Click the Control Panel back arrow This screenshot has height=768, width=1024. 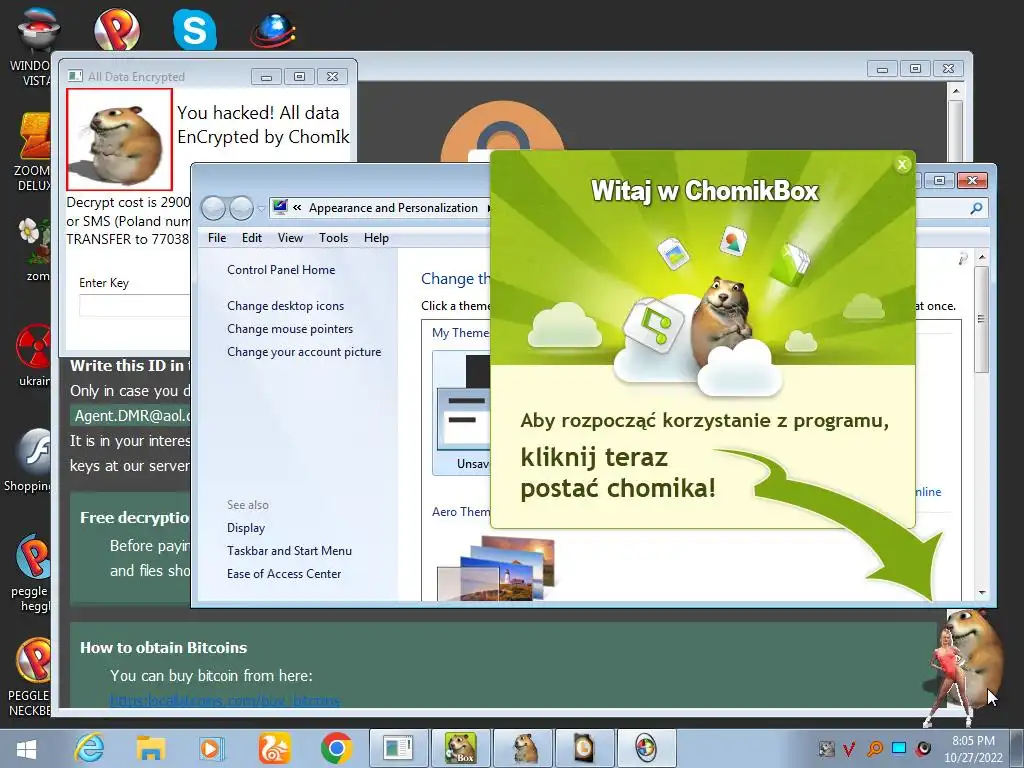coord(213,208)
